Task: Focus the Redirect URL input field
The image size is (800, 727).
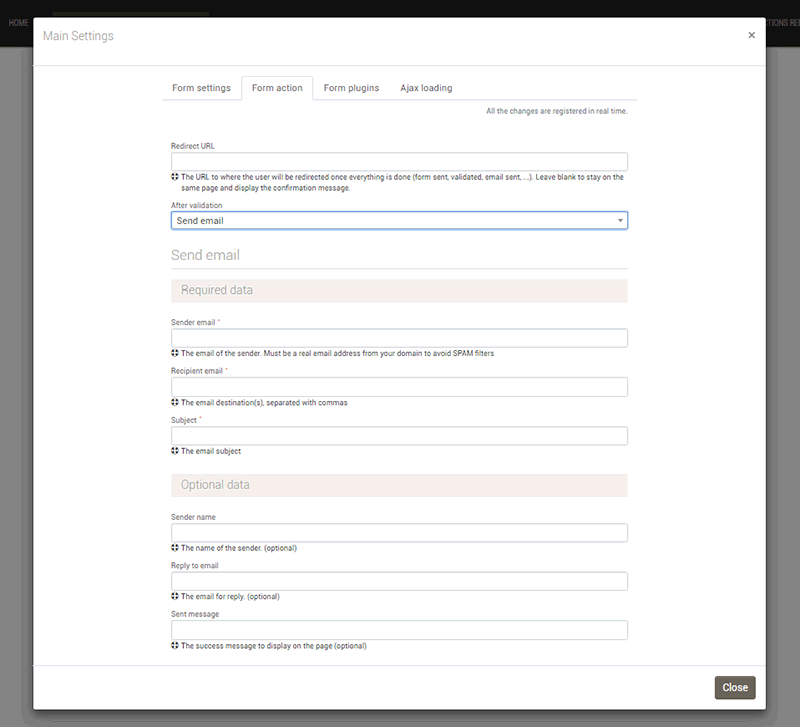Action: [x=399, y=161]
